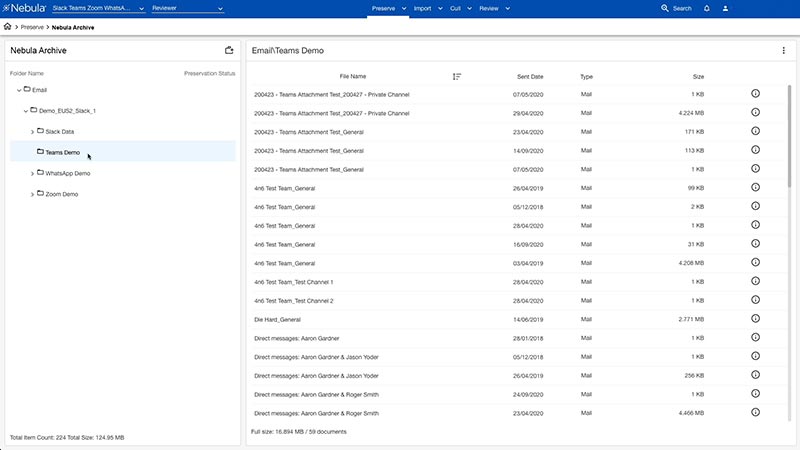The image size is (800, 450).
Task: Show info for 31 KB 4n6 Test Team file
Action: [x=756, y=243]
